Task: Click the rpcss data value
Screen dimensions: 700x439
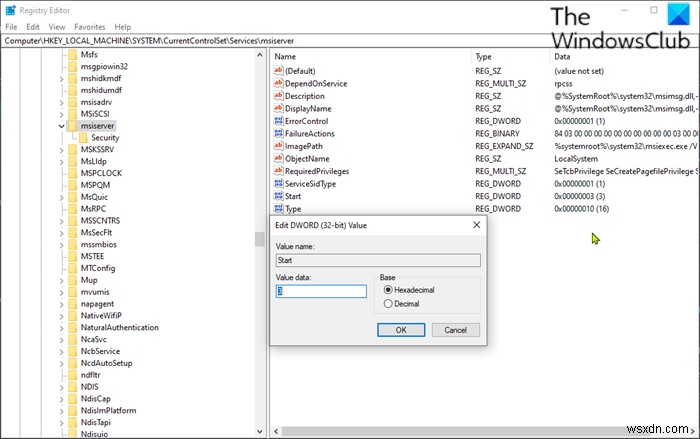Action: click(563, 84)
